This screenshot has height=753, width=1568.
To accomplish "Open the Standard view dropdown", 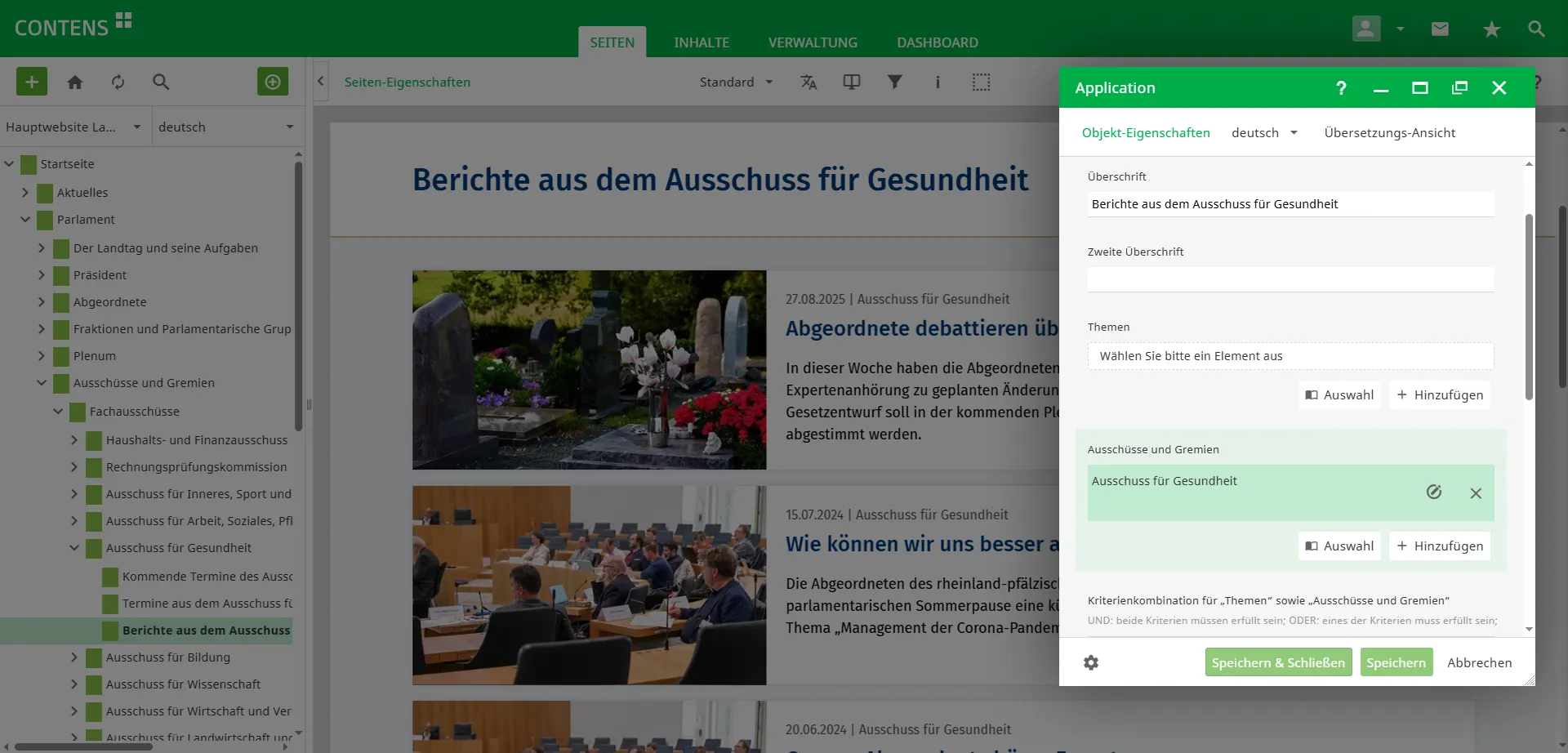I will [736, 82].
